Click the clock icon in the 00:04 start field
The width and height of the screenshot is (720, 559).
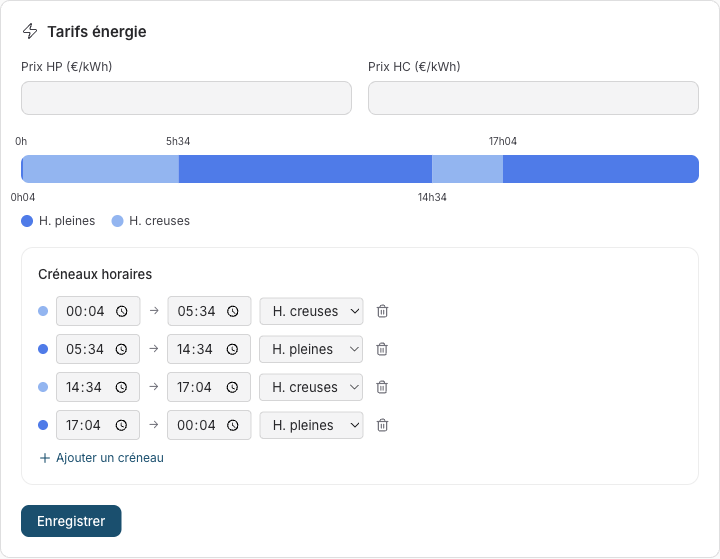coord(122,311)
